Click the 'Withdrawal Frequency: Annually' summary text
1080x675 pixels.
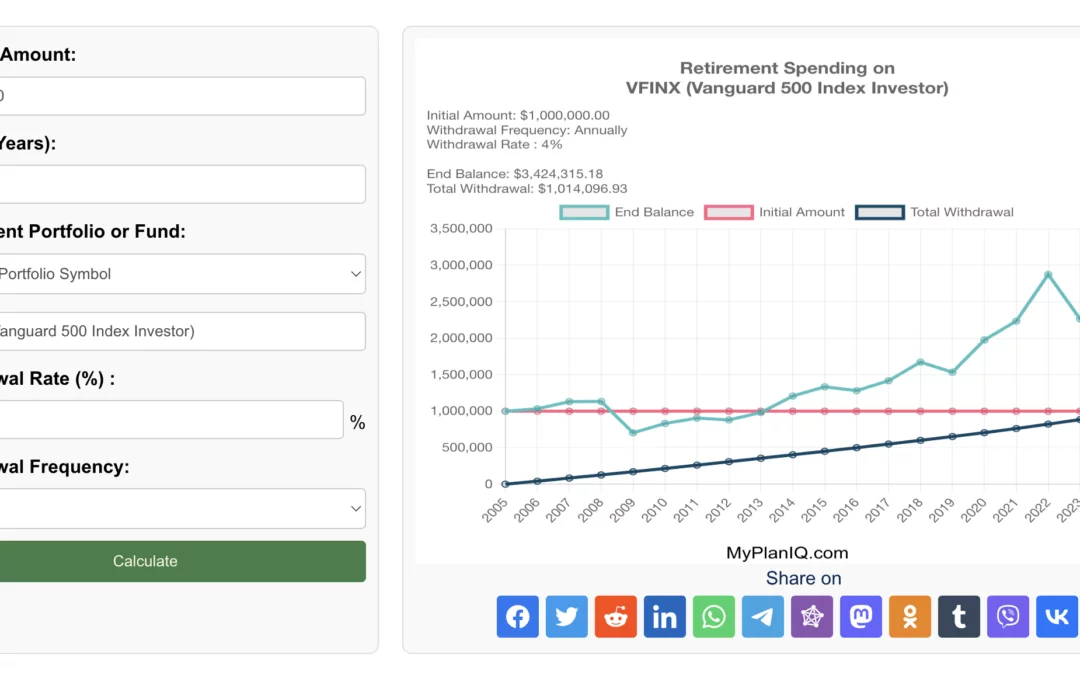(x=527, y=129)
